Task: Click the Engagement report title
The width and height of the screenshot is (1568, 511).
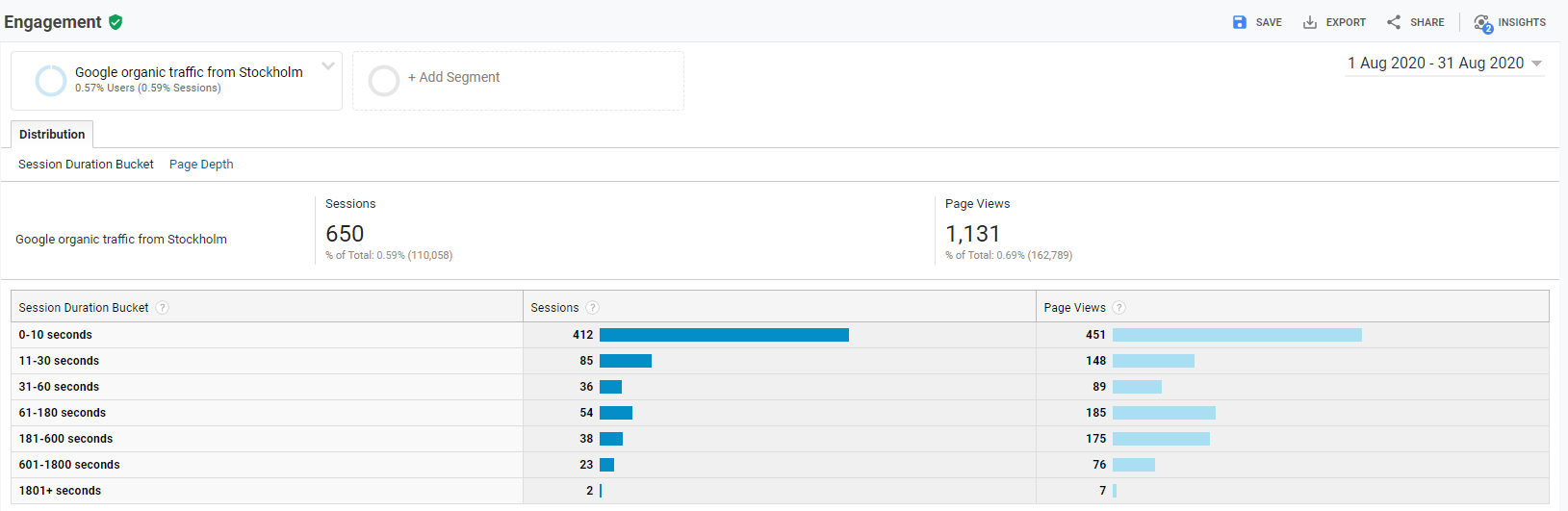Action: point(53,22)
